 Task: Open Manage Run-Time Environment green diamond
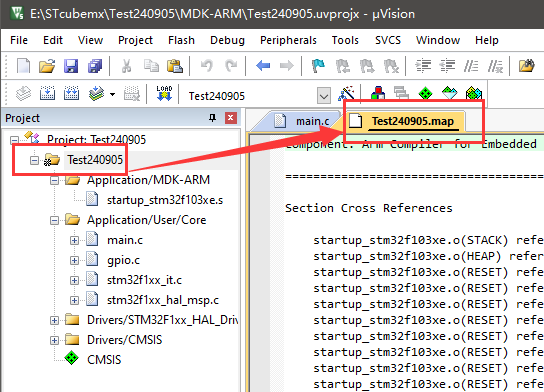click(x=425, y=94)
